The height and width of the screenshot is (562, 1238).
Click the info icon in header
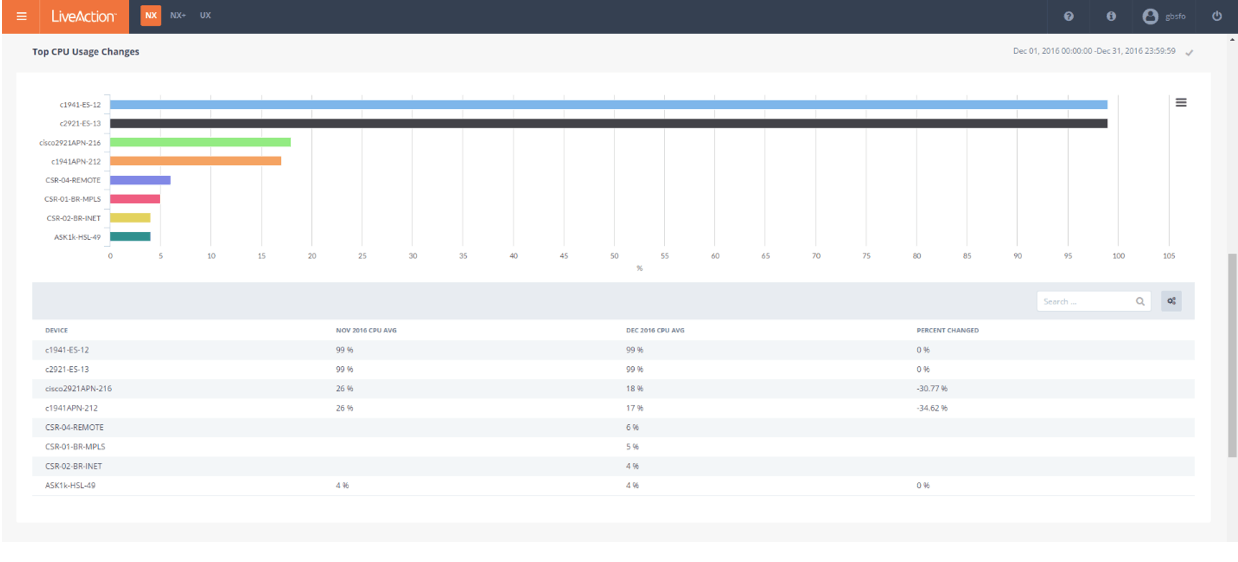click(x=1111, y=16)
